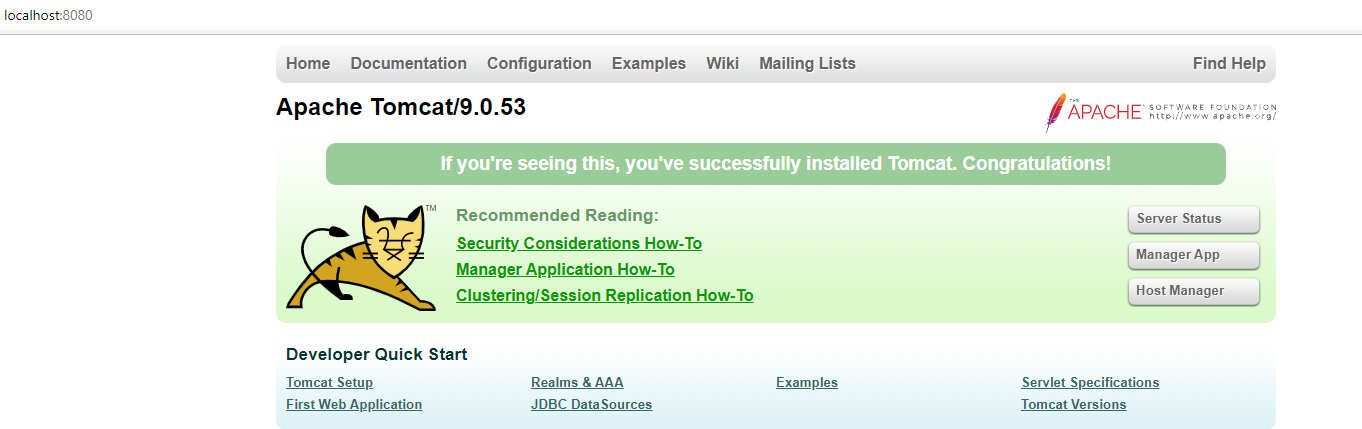The width and height of the screenshot is (1362, 429).
Task: Open the Manager App button
Action: click(1193, 255)
